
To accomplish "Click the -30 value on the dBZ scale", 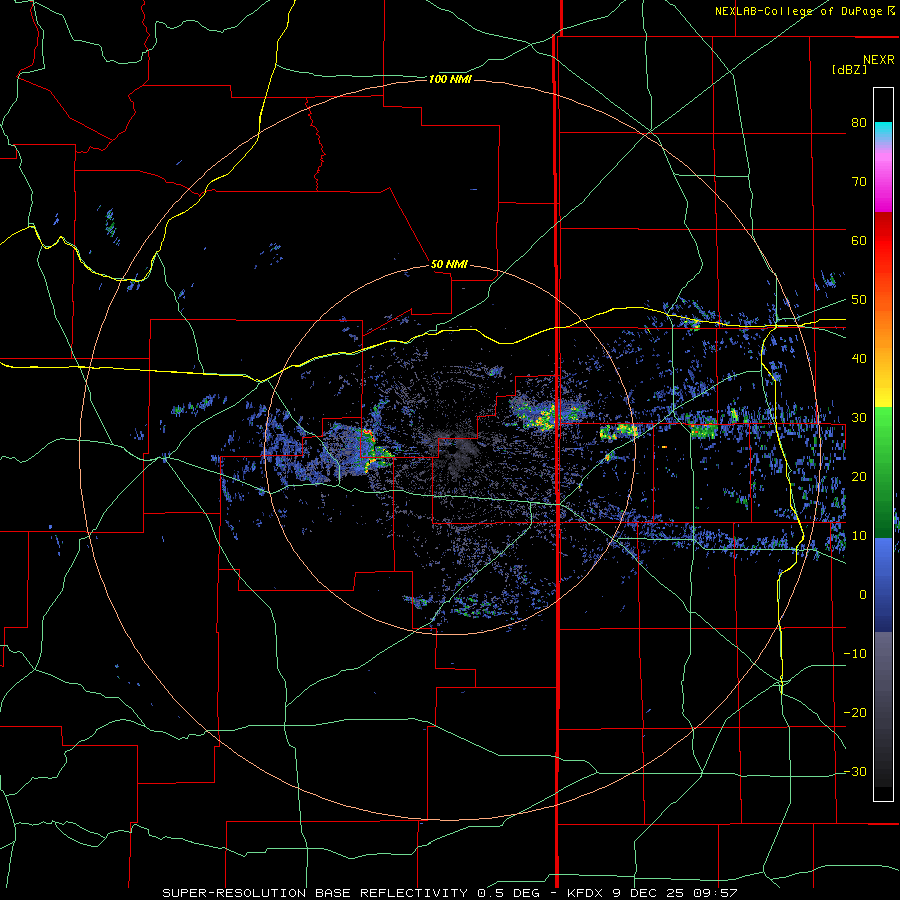I will coord(855,772).
